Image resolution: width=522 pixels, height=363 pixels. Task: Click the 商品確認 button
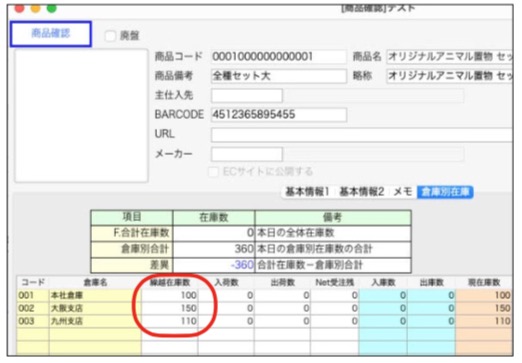(x=51, y=34)
